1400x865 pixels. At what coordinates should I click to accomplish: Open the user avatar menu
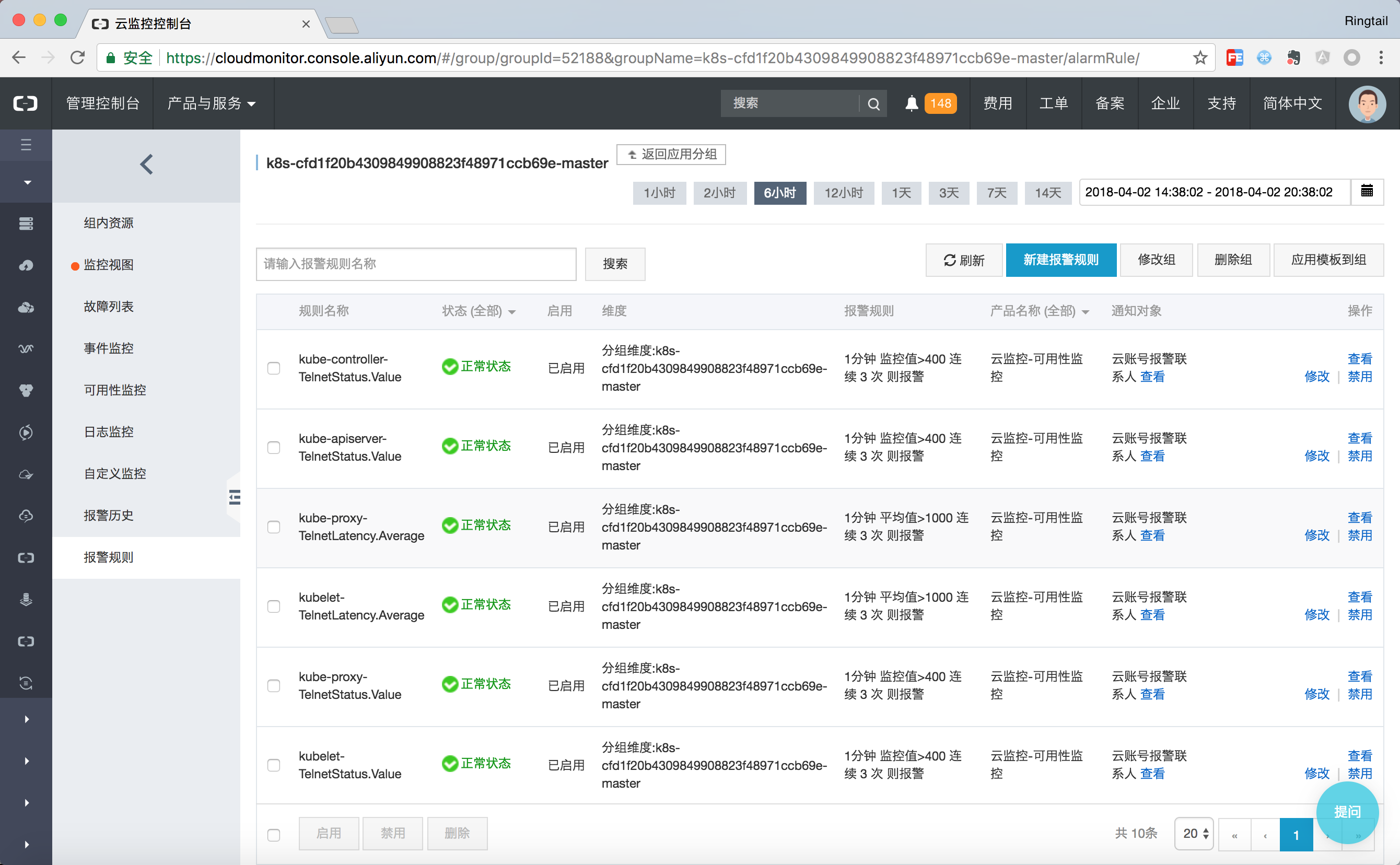[1367, 103]
